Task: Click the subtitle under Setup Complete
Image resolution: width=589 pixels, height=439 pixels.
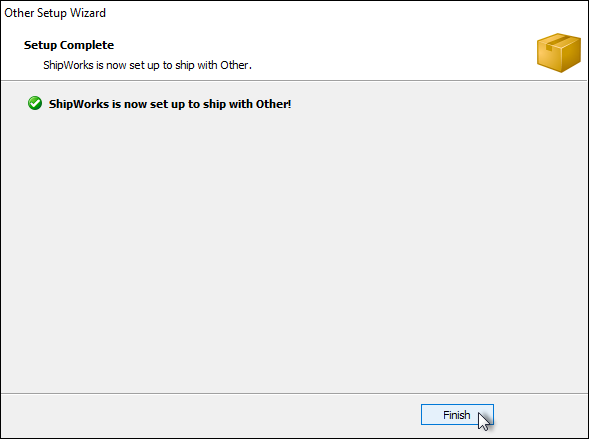Action: coord(147,65)
